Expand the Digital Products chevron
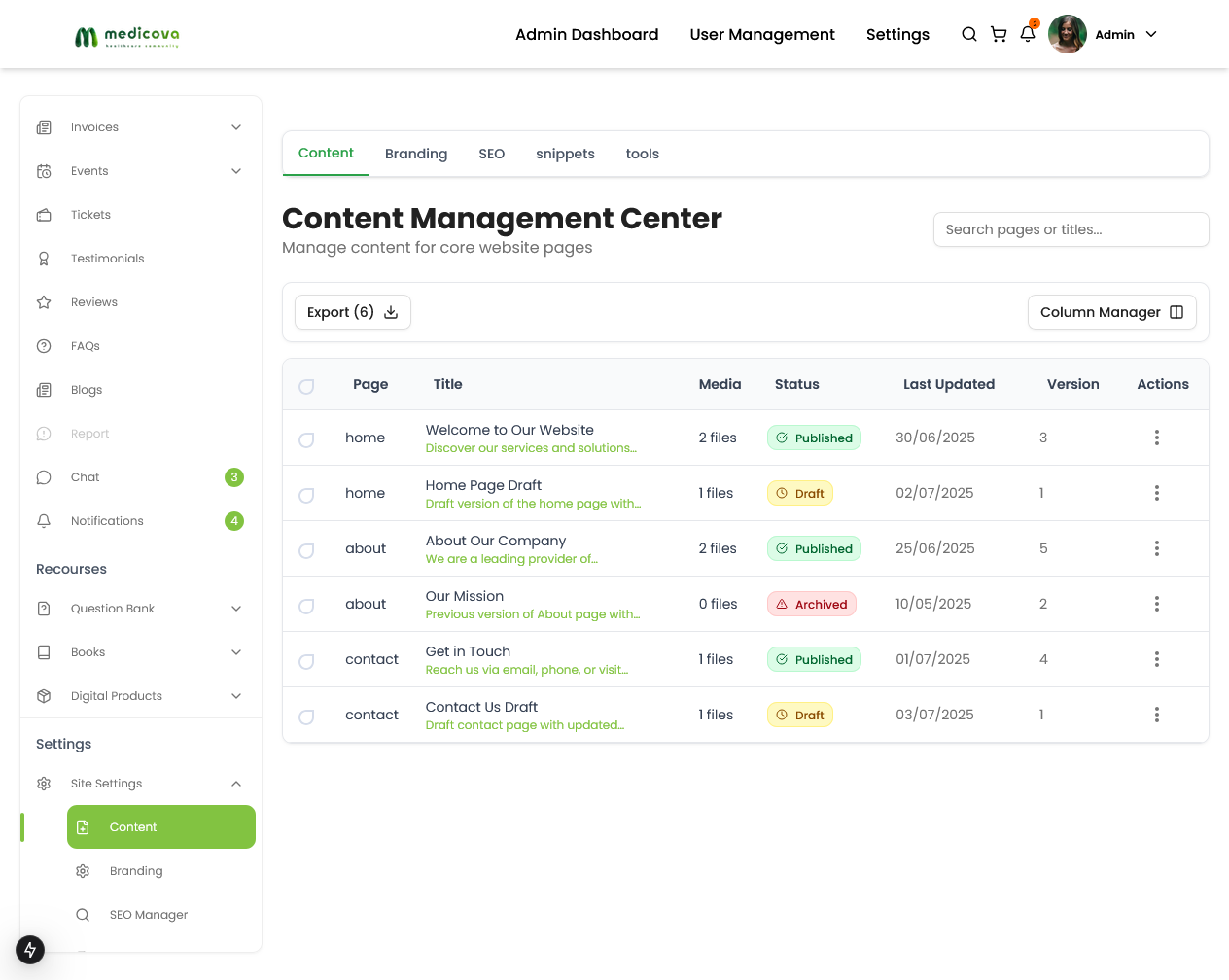1229x980 pixels. pos(236,696)
